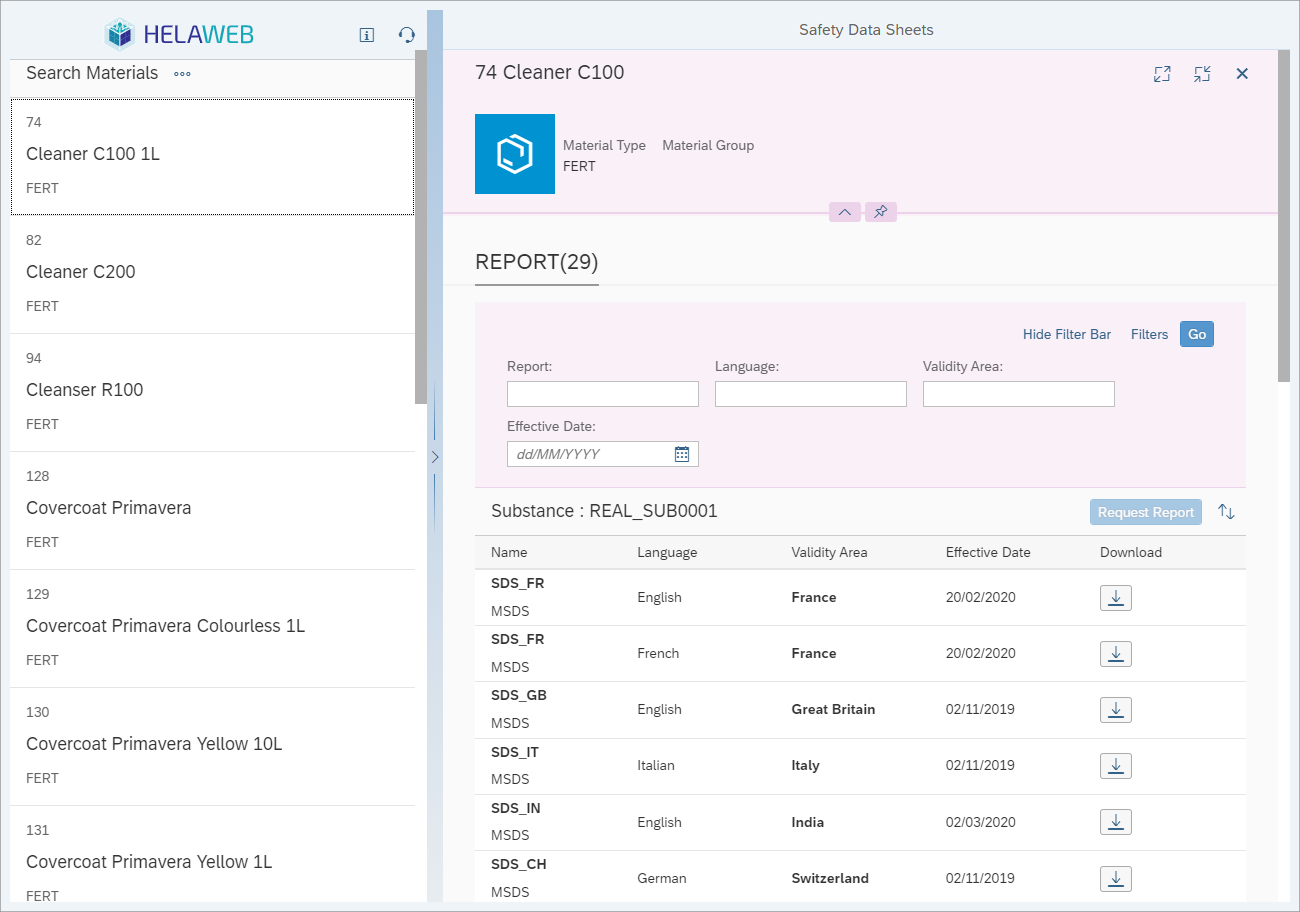The image size is (1300, 912).
Task: Open the Effective Date calendar picker
Action: (682, 454)
